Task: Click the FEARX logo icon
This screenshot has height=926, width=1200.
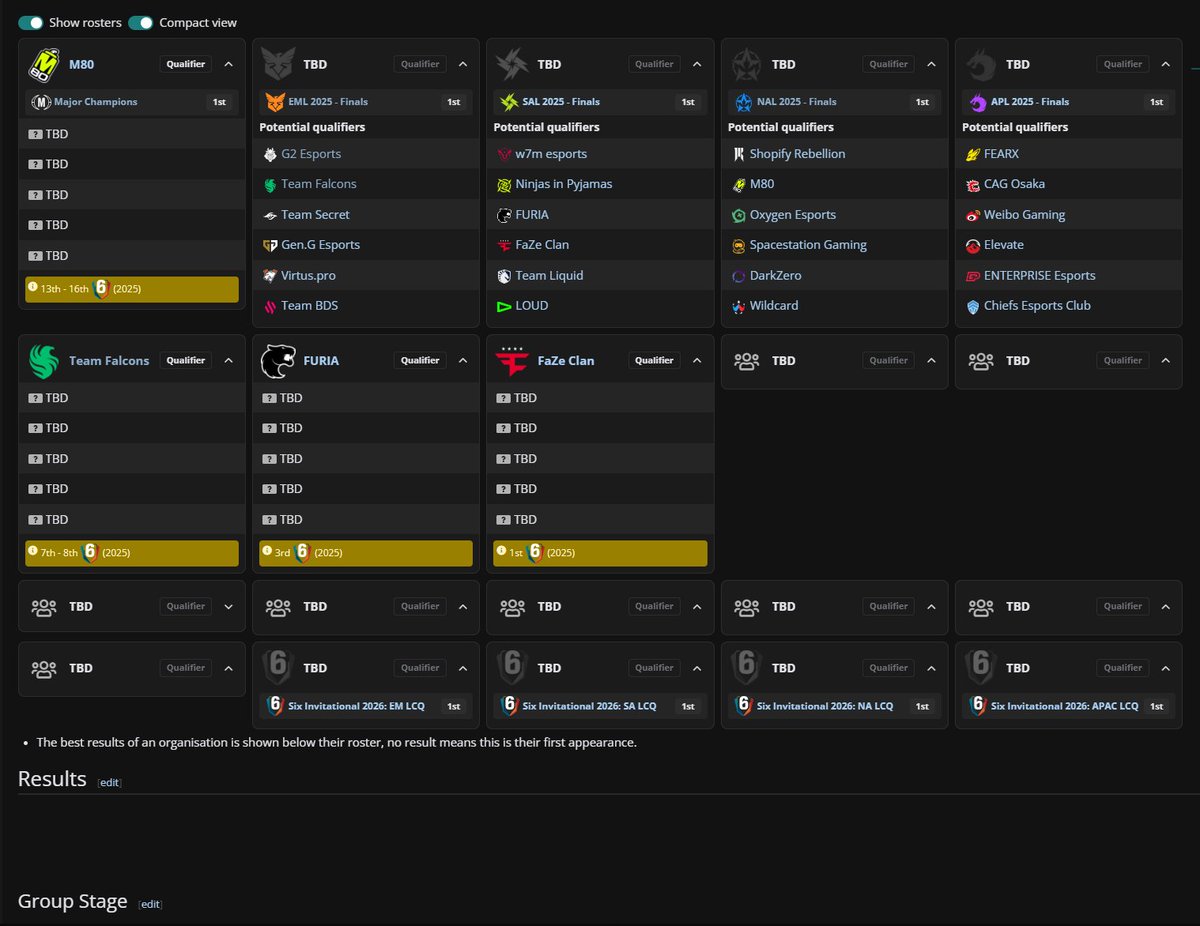Action: pos(973,154)
